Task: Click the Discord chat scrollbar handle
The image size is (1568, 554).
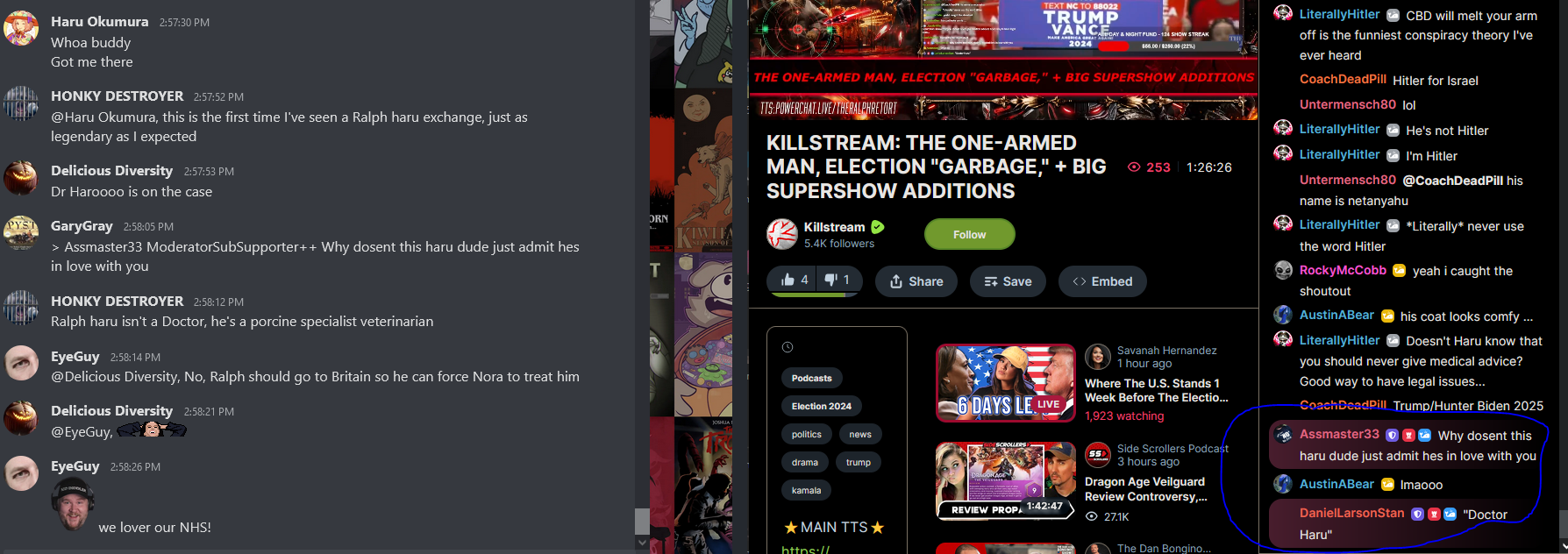Action: [642, 521]
